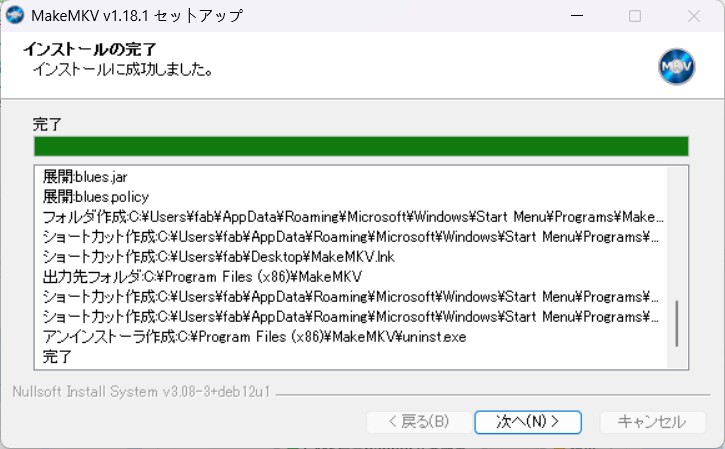Select the アンインストーラ作成 uninst.exe log line
This screenshot has width=725, height=449.
(254, 337)
